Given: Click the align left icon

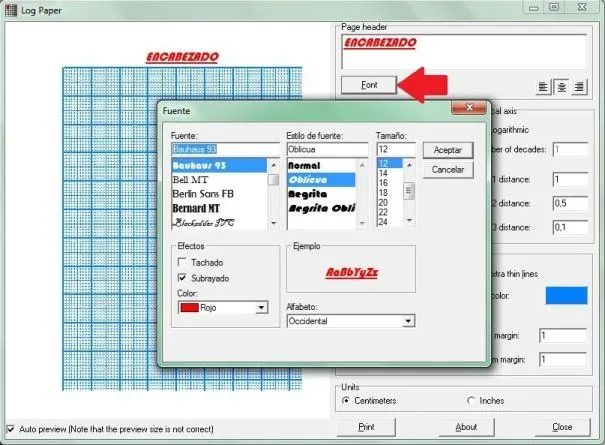Looking at the screenshot, I should click(544, 86).
